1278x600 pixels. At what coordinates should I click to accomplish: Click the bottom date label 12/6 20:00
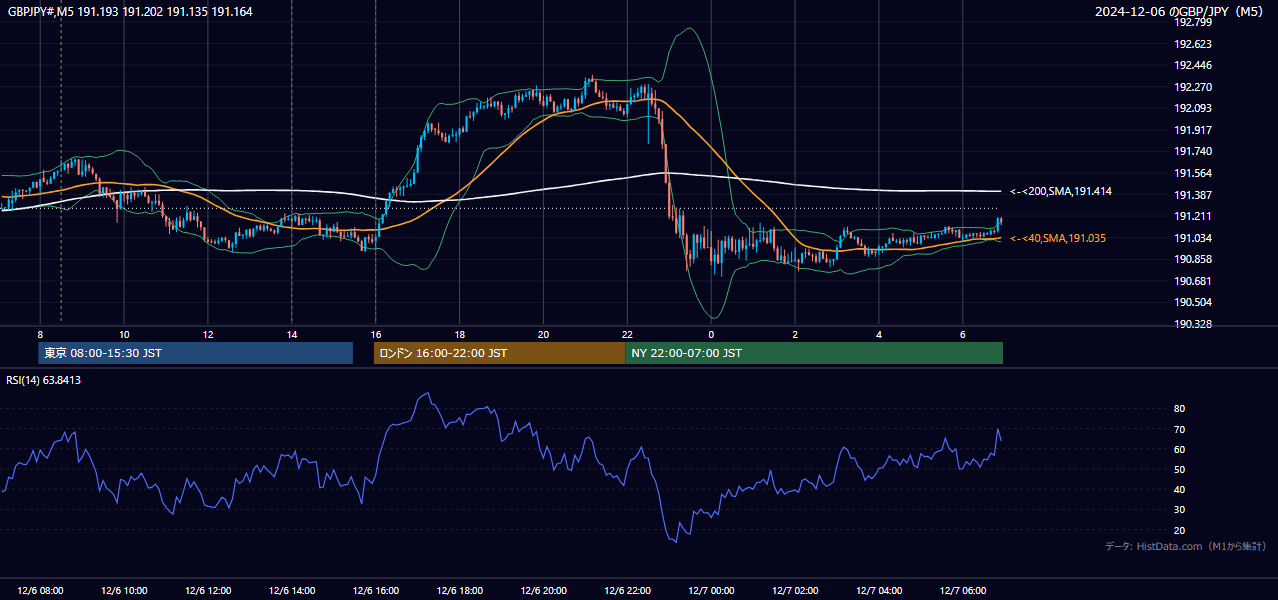coord(543,590)
